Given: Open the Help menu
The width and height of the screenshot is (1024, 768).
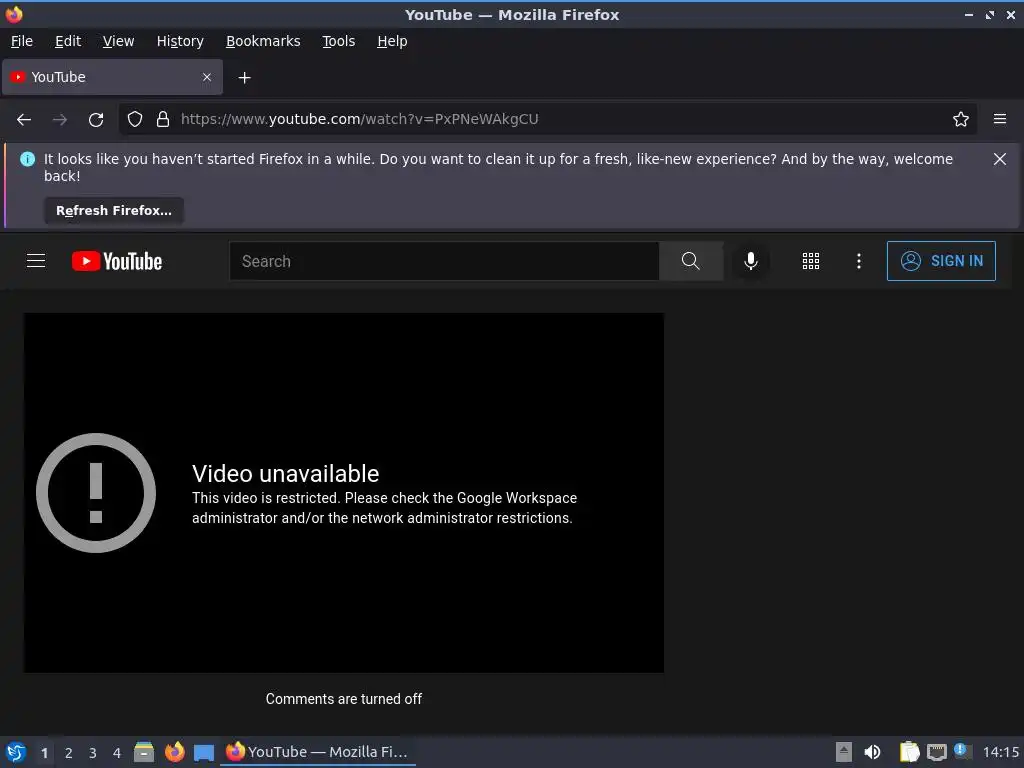Looking at the screenshot, I should (x=392, y=41).
